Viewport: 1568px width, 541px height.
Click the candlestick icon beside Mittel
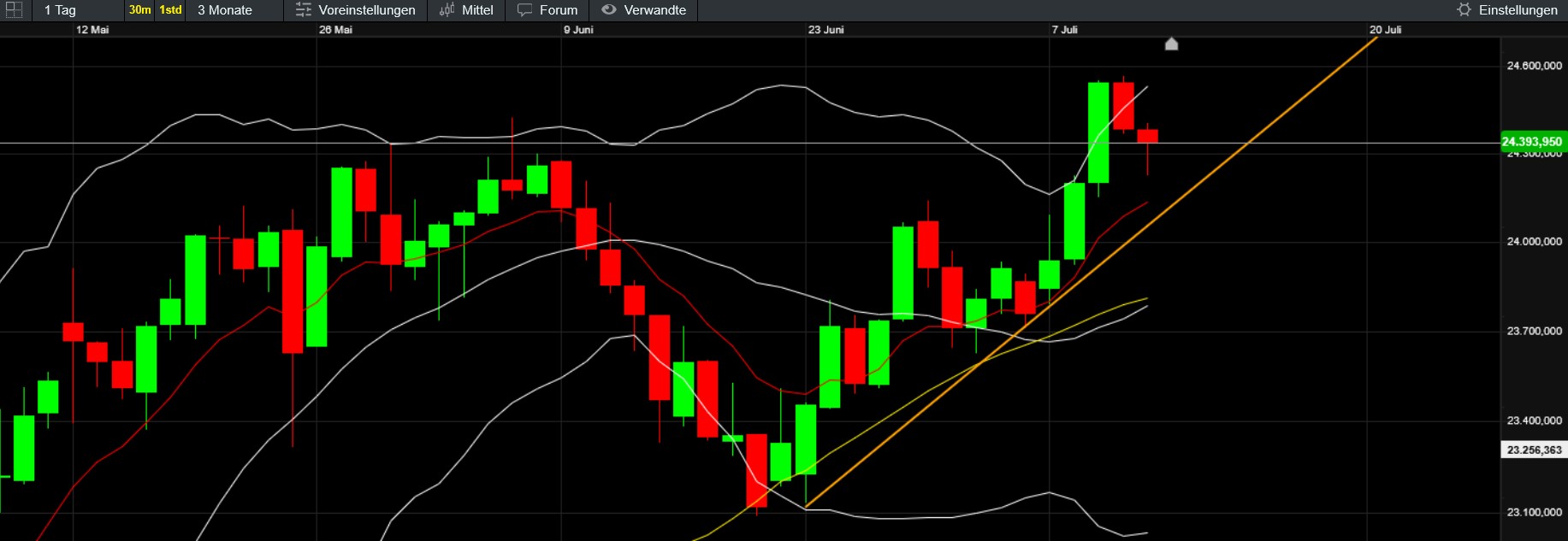447,10
